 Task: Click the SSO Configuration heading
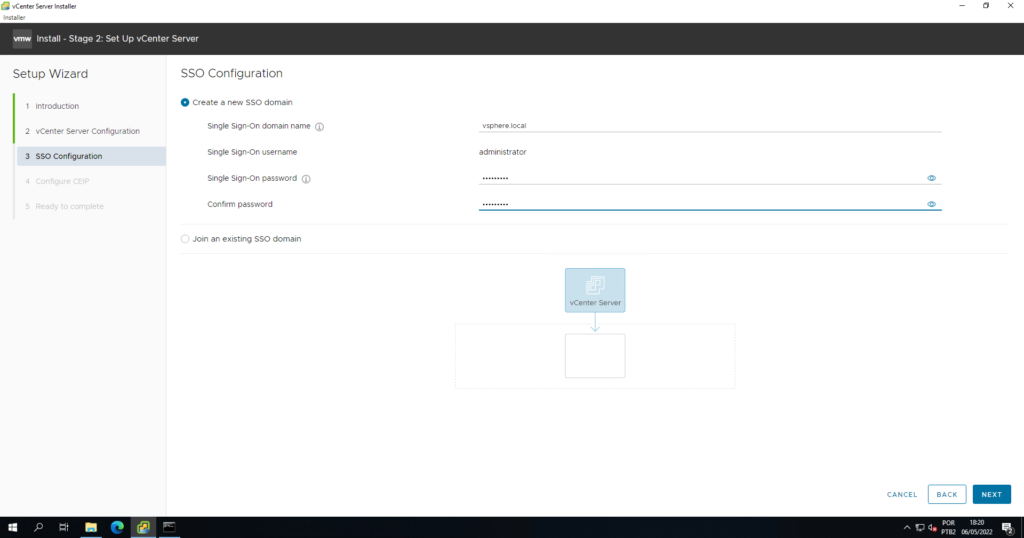click(232, 73)
